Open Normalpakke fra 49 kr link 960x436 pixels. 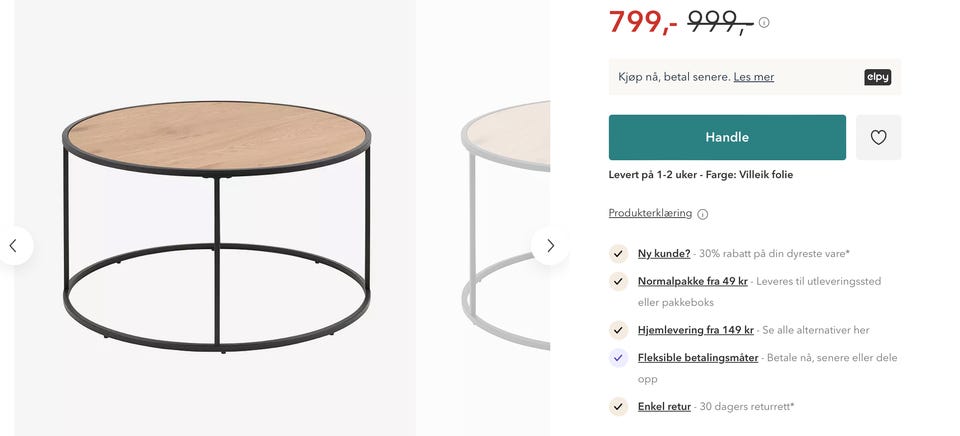click(x=692, y=281)
